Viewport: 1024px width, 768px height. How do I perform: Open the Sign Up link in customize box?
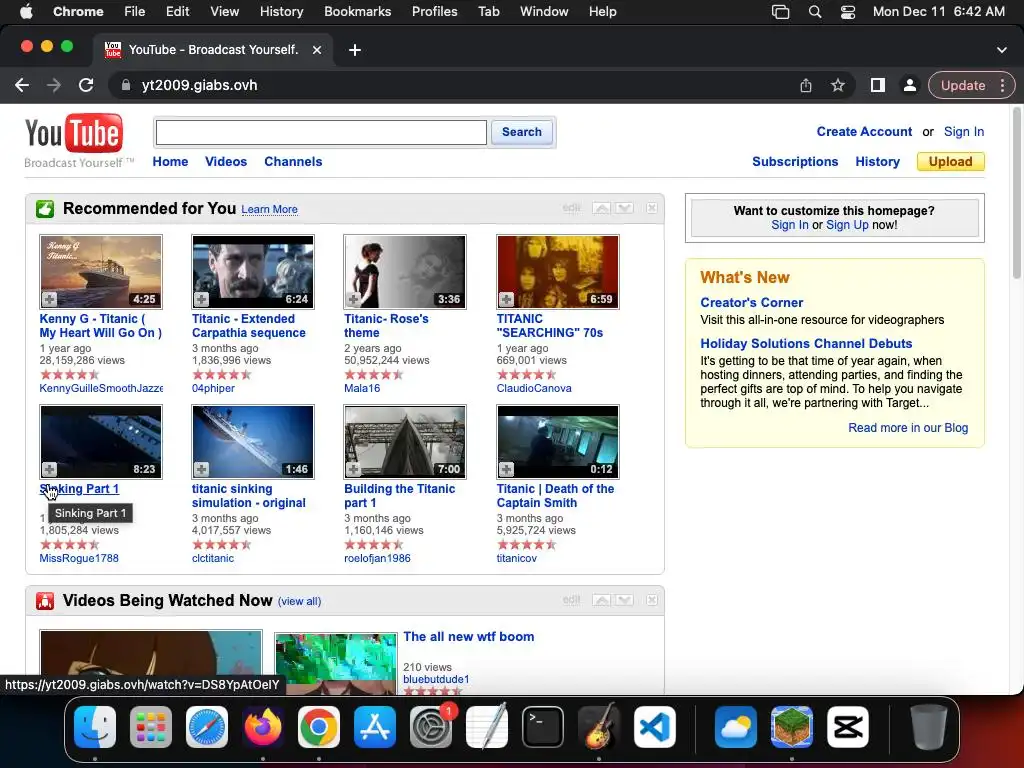tap(847, 225)
